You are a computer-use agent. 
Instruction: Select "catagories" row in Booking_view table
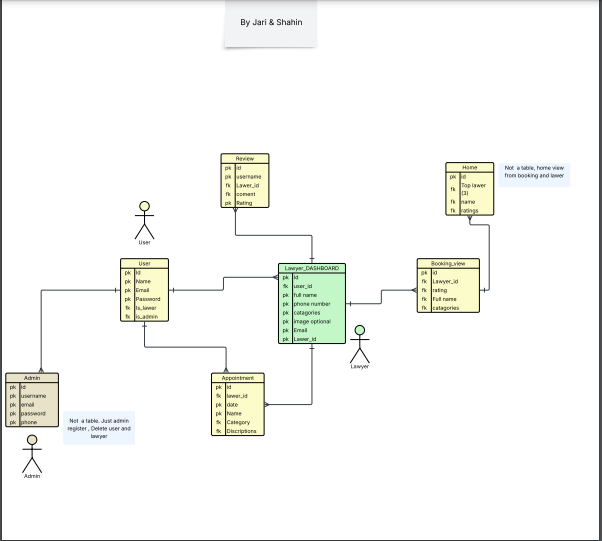point(448,308)
